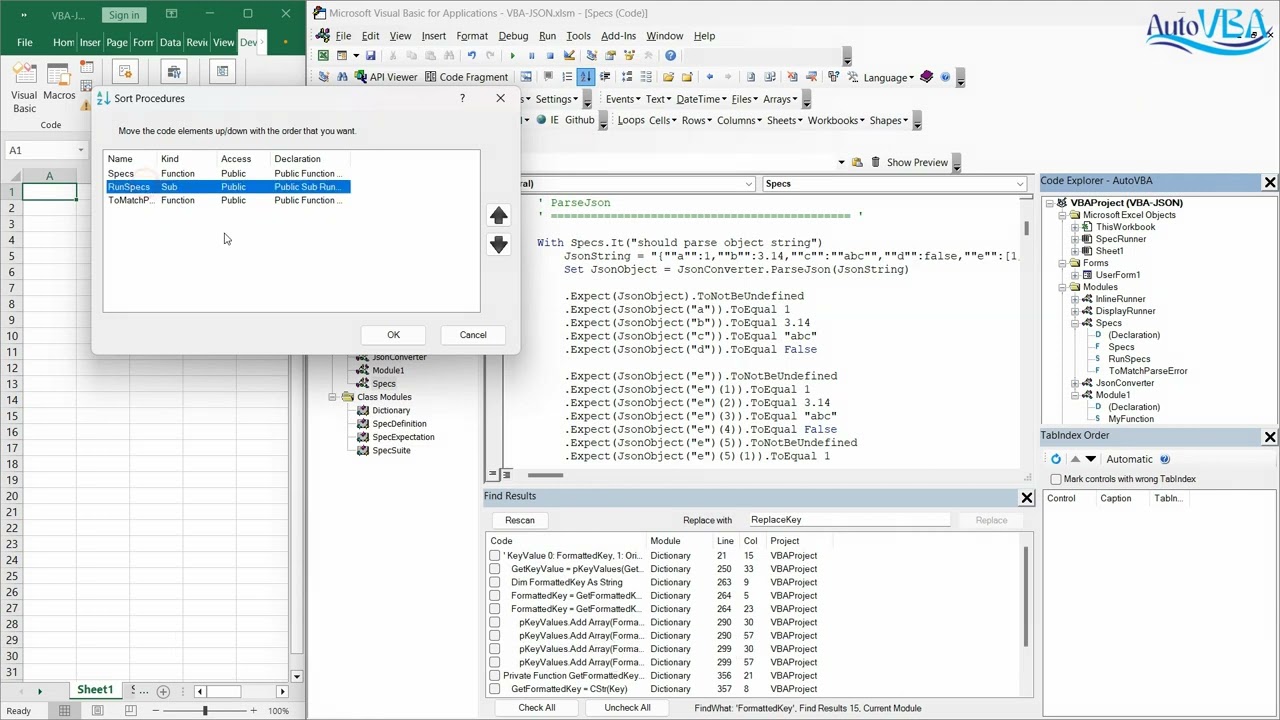
Task: Open the Excel Name Box dropdown
Action: point(81,150)
